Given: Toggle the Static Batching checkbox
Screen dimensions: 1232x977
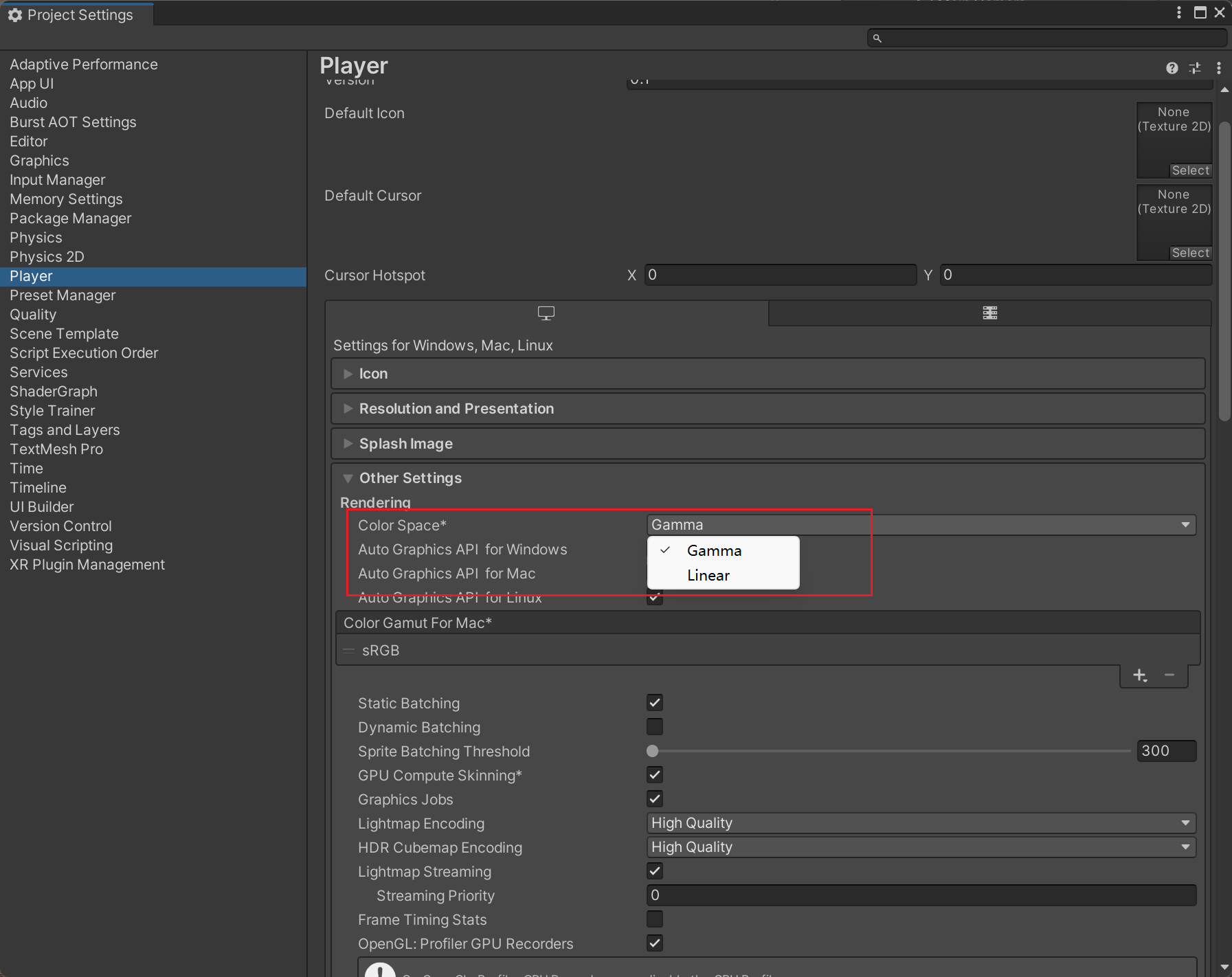Looking at the screenshot, I should tap(655, 703).
